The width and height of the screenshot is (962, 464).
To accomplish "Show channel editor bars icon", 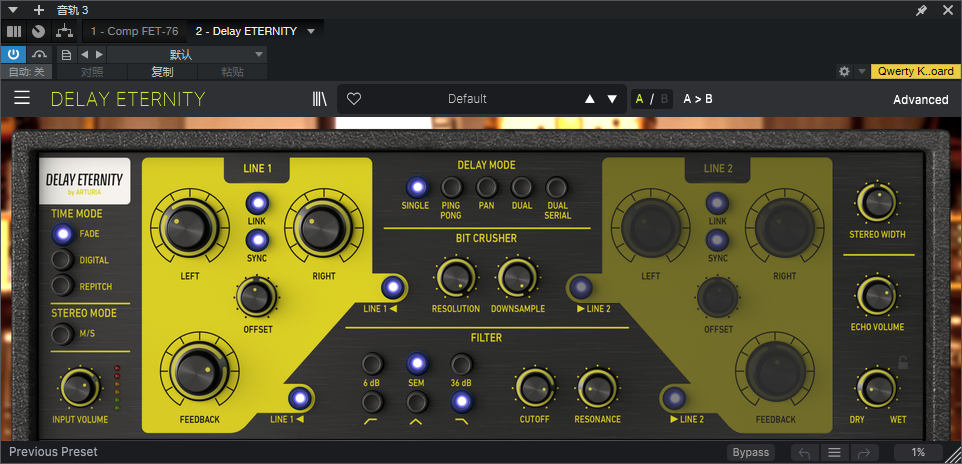I will point(13,31).
